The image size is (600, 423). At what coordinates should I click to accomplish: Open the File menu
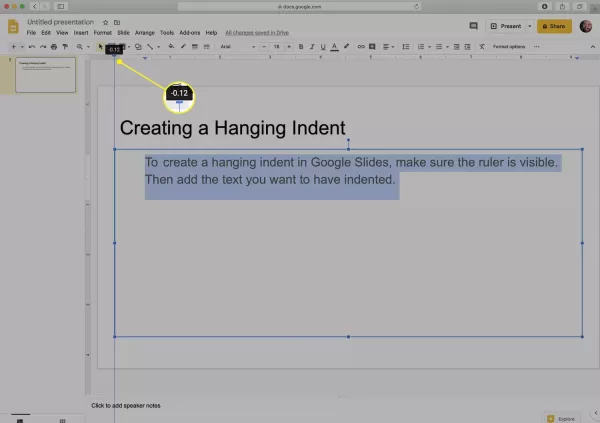coord(31,33)
